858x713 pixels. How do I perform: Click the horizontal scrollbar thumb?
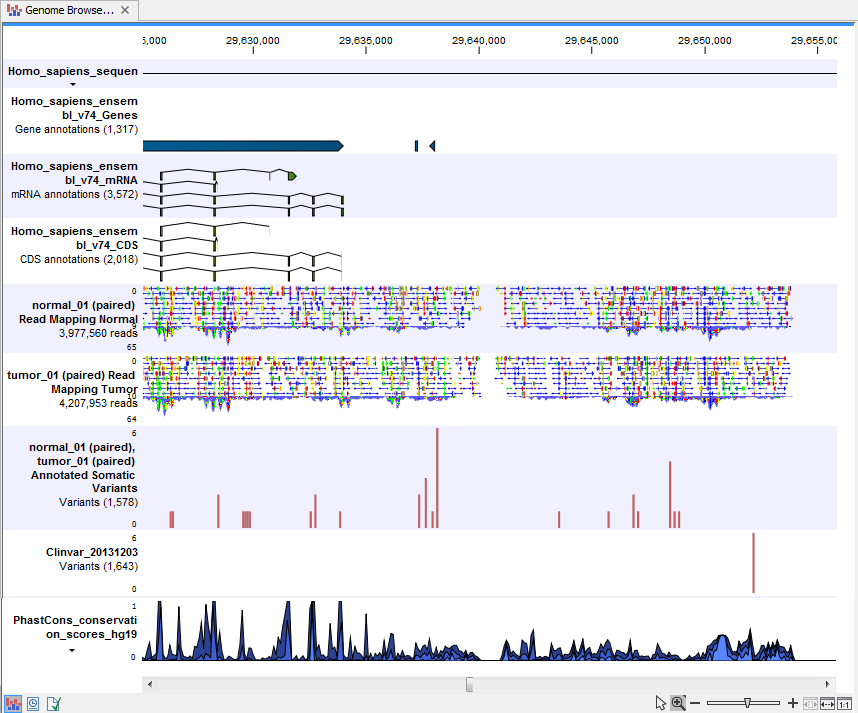(470, 684)
